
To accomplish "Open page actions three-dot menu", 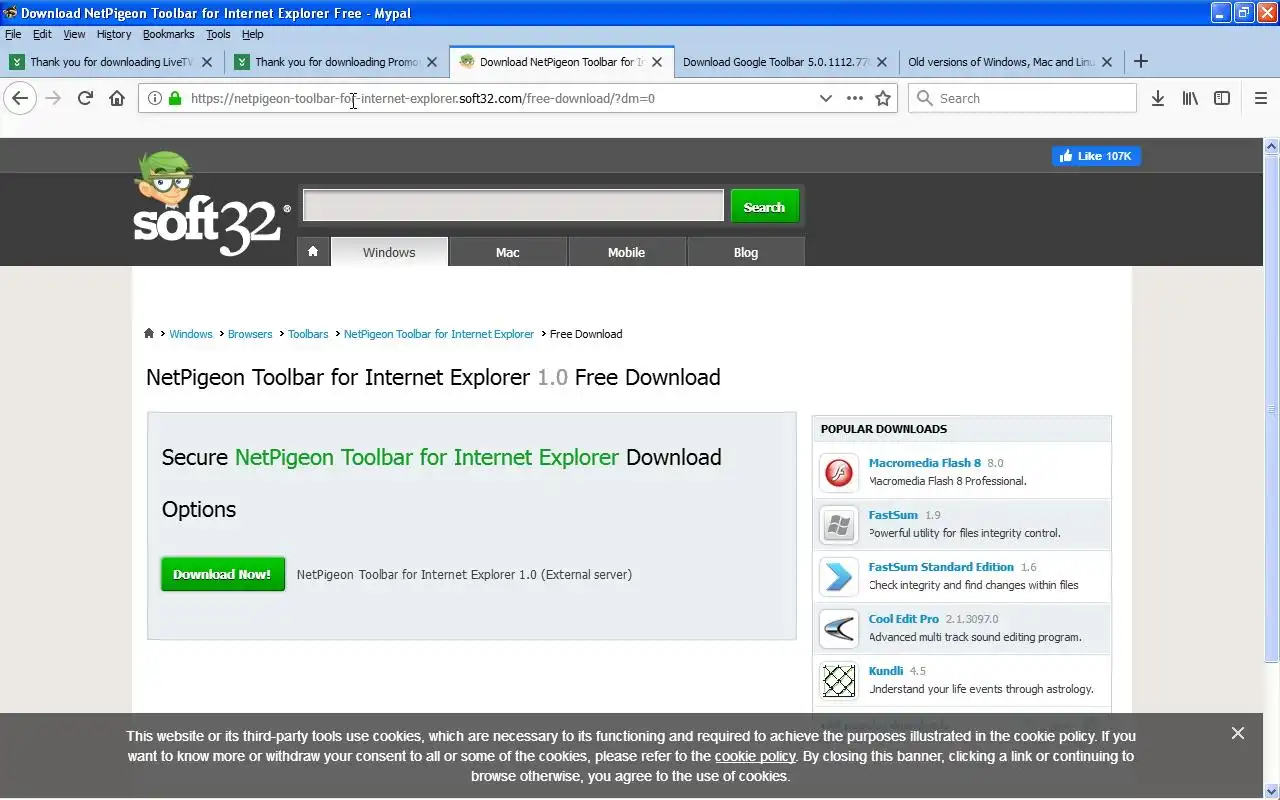I will click(x=855, y=98).
